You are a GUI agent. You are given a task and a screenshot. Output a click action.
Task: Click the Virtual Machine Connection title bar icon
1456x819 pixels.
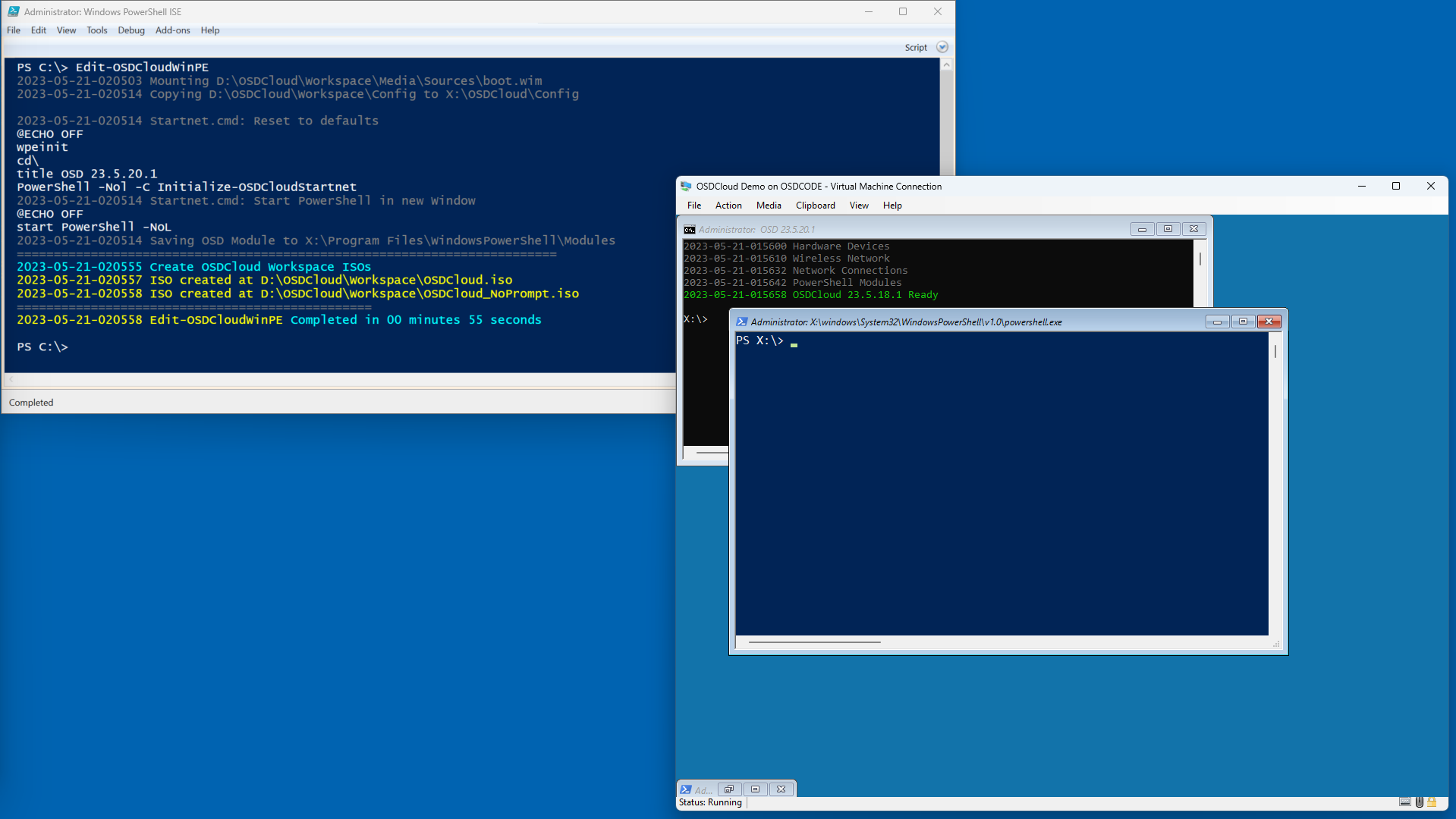point(686,186)
